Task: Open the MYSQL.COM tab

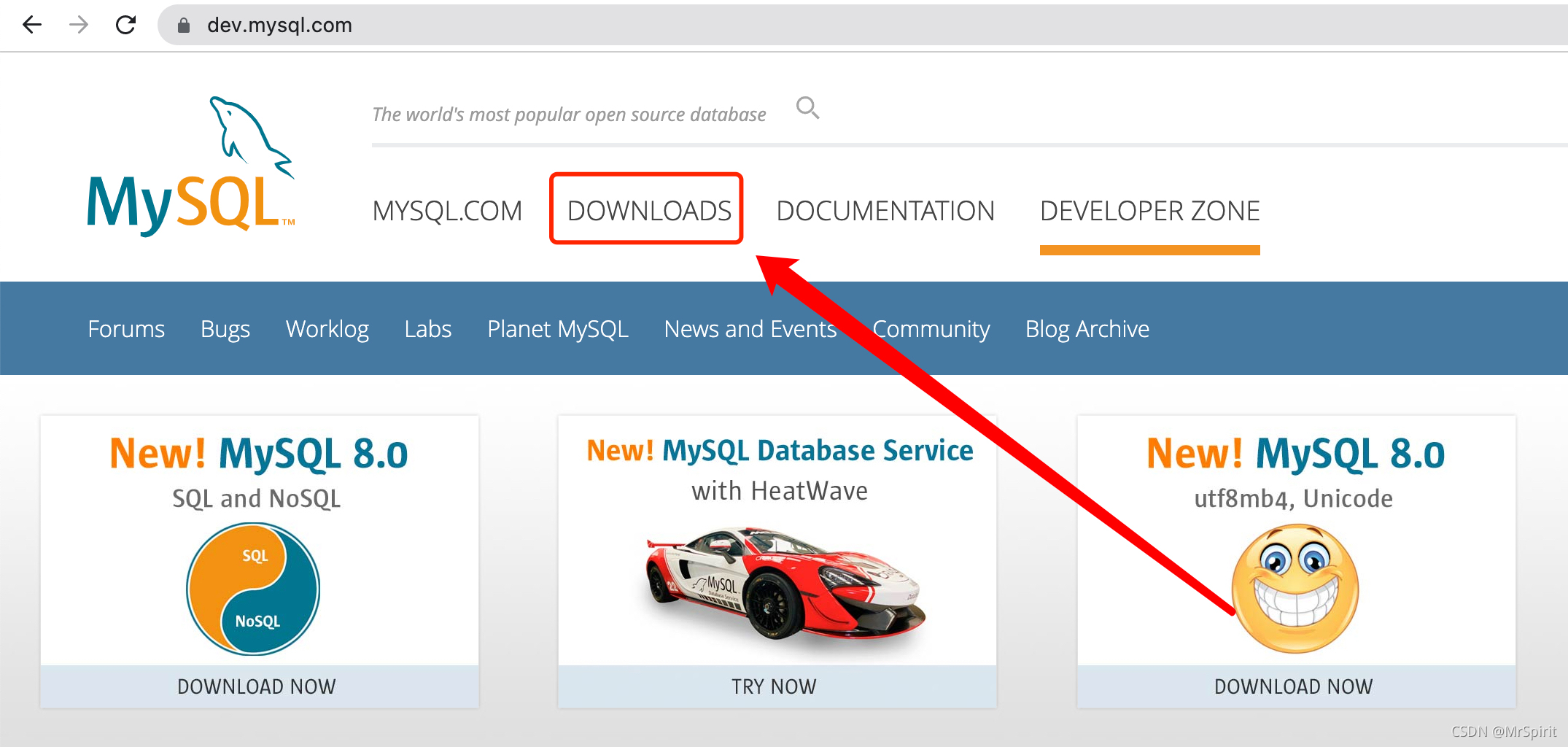Action: click(x=447, y=211)
